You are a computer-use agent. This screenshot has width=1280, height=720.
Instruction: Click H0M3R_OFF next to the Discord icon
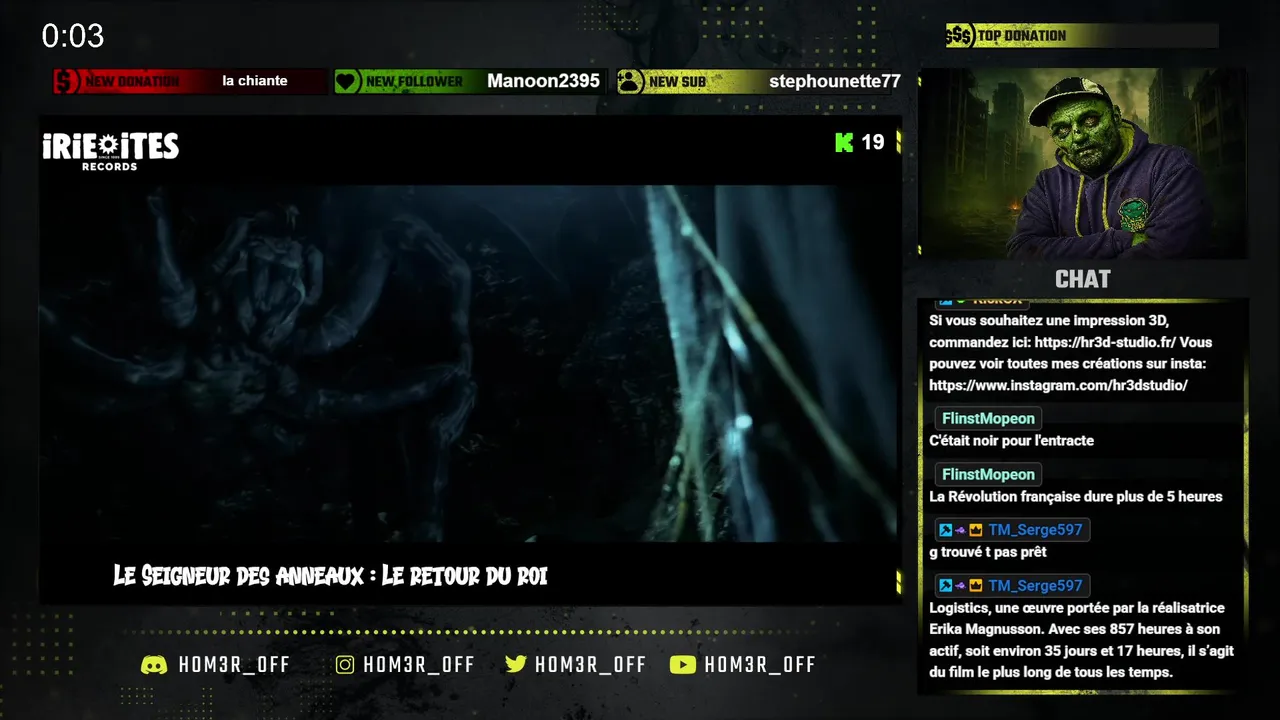pyautogui.click(x=234, y=665)
